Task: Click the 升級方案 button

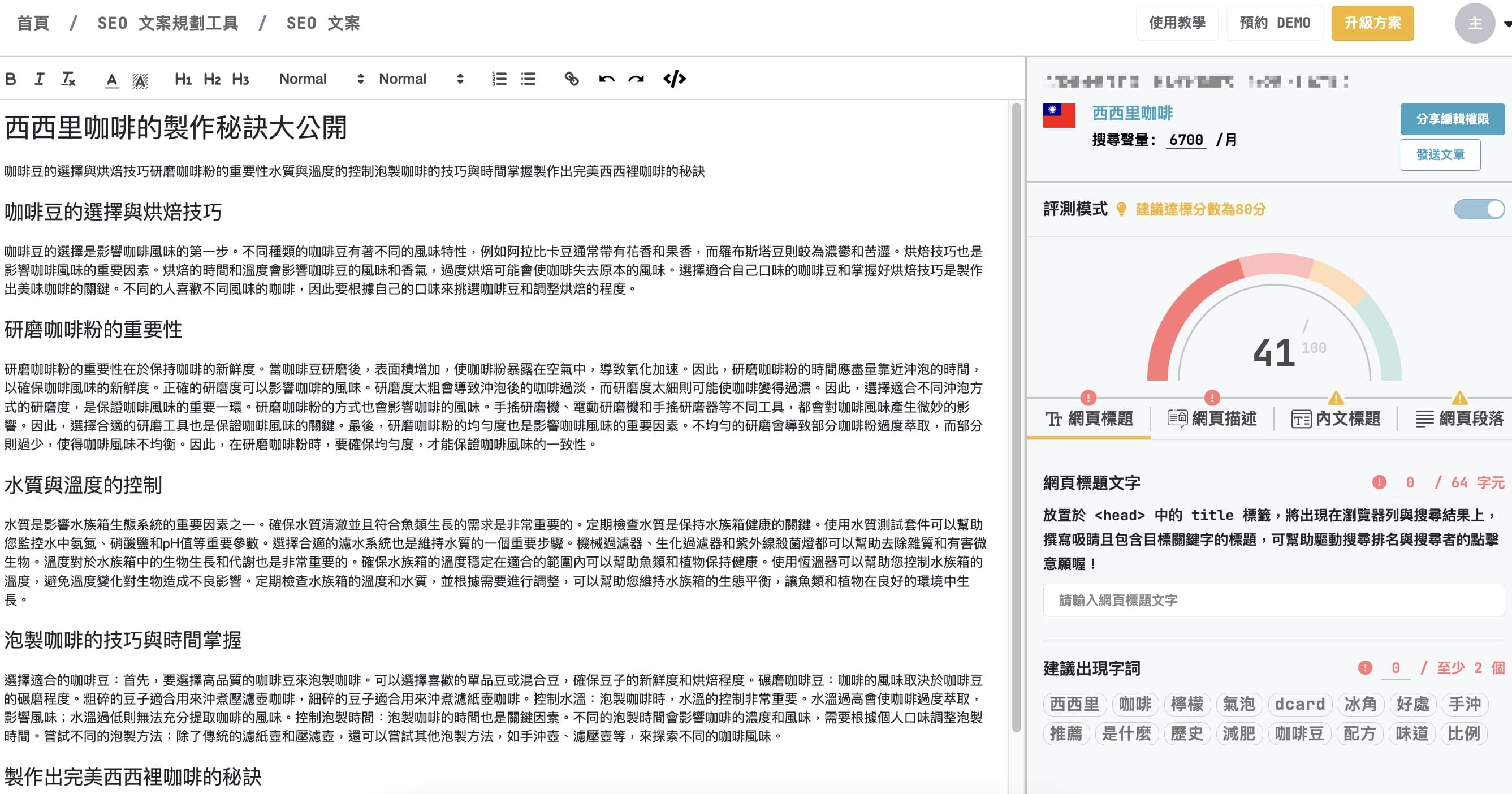Action: (x=1372, y=24)
